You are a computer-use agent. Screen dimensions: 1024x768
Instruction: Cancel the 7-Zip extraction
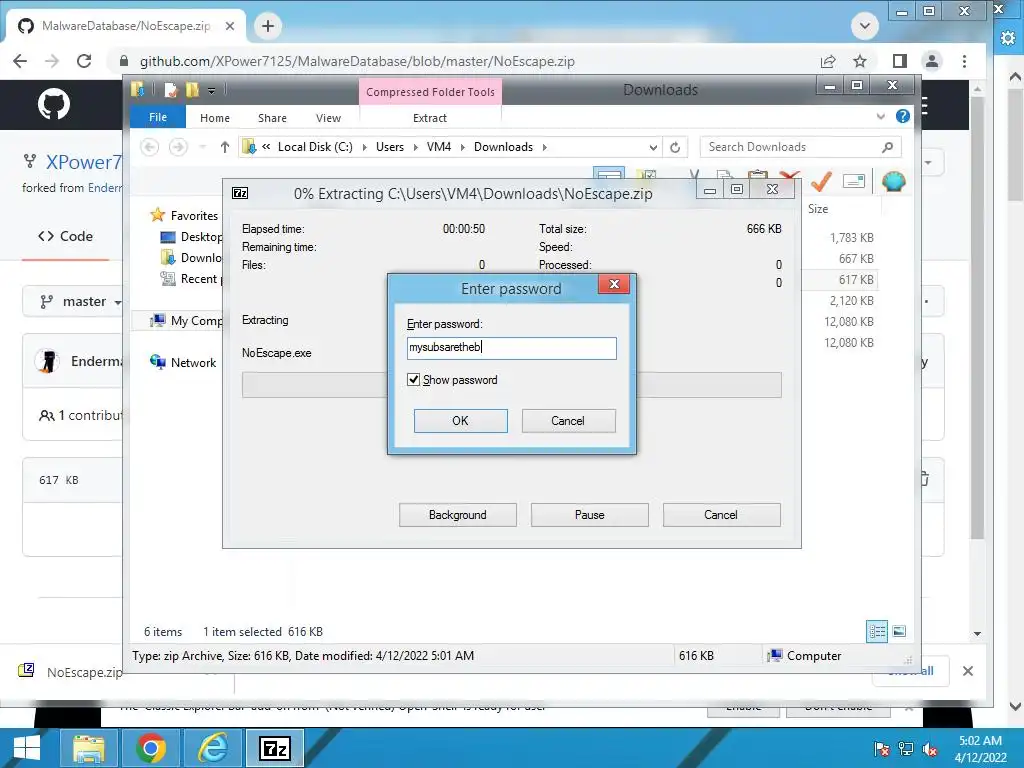pyautogui.click(x=721, y=515)
